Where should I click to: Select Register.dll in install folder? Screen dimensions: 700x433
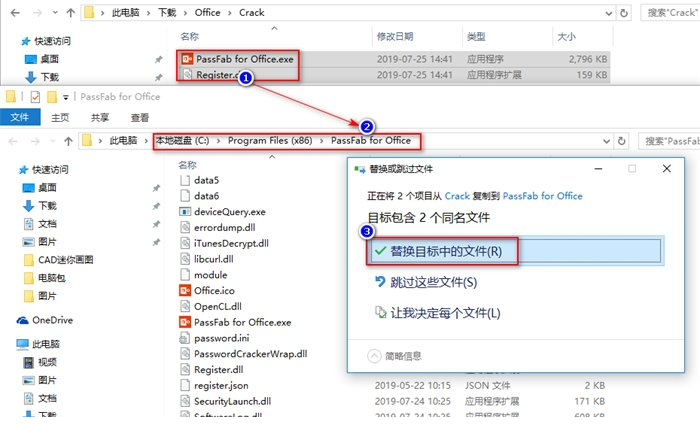[218, 370]
